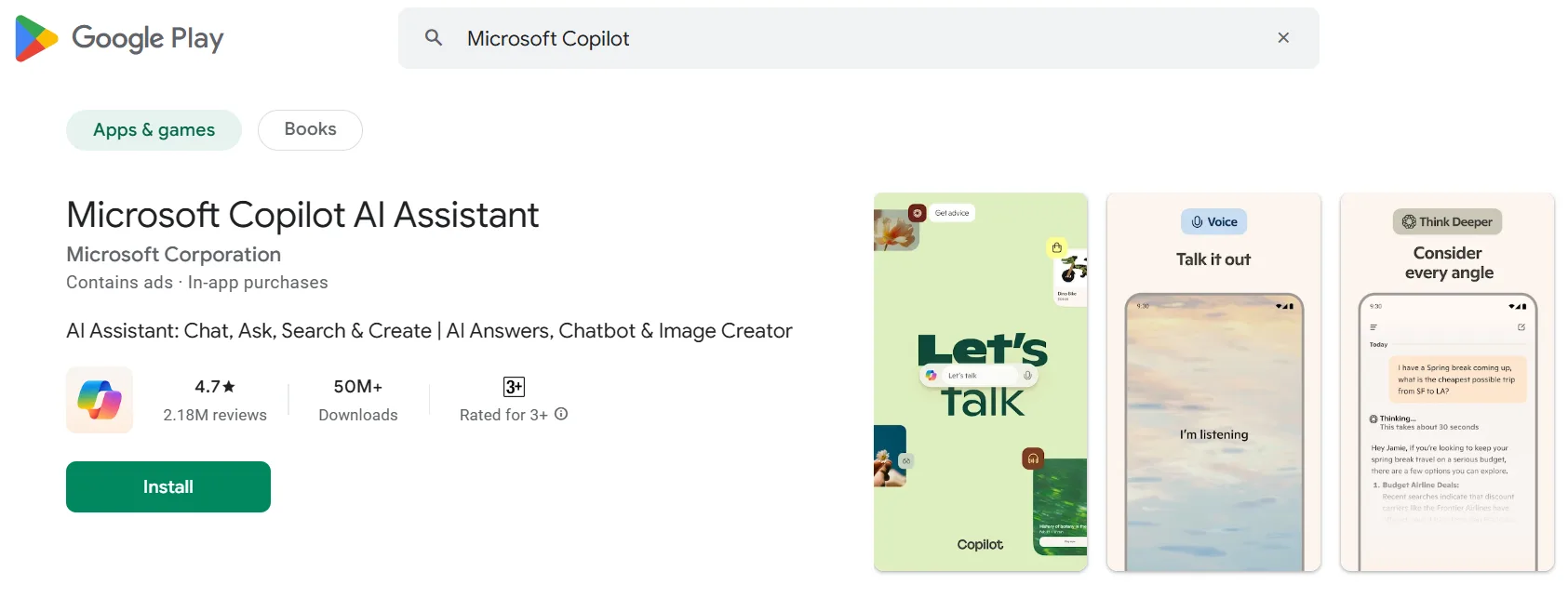
Task: Open the Voice Talk it out screenshot
Action: [x=1213, y=382]
